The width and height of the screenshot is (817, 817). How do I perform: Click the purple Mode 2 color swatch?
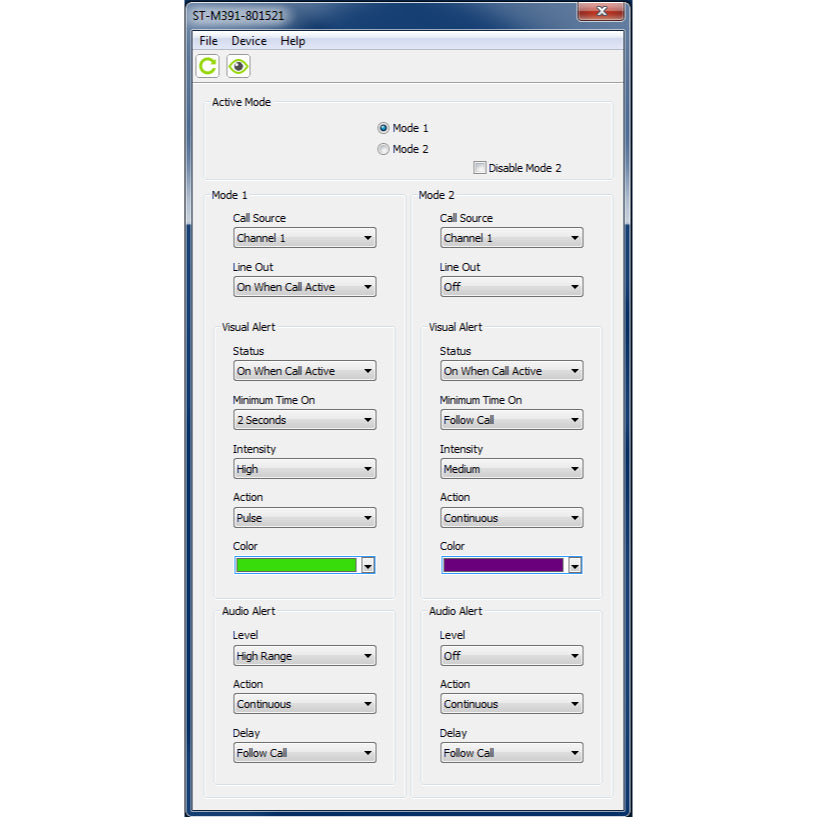tap(503, 565)
